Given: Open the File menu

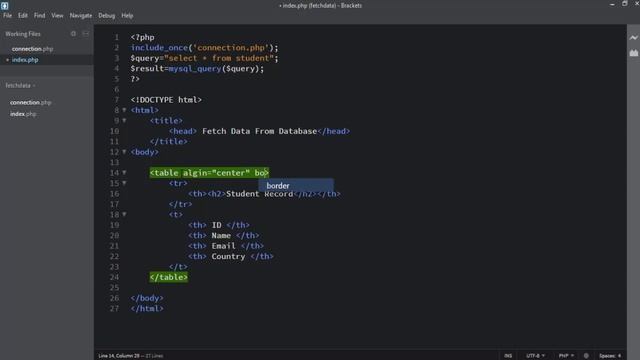Looking at the screenshot, I should [7, 16].
